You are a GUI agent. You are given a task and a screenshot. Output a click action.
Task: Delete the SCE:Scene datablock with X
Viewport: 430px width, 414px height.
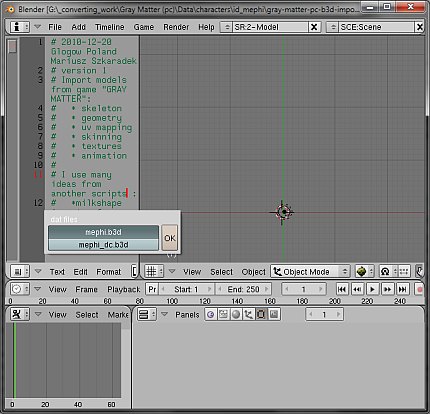420,27
